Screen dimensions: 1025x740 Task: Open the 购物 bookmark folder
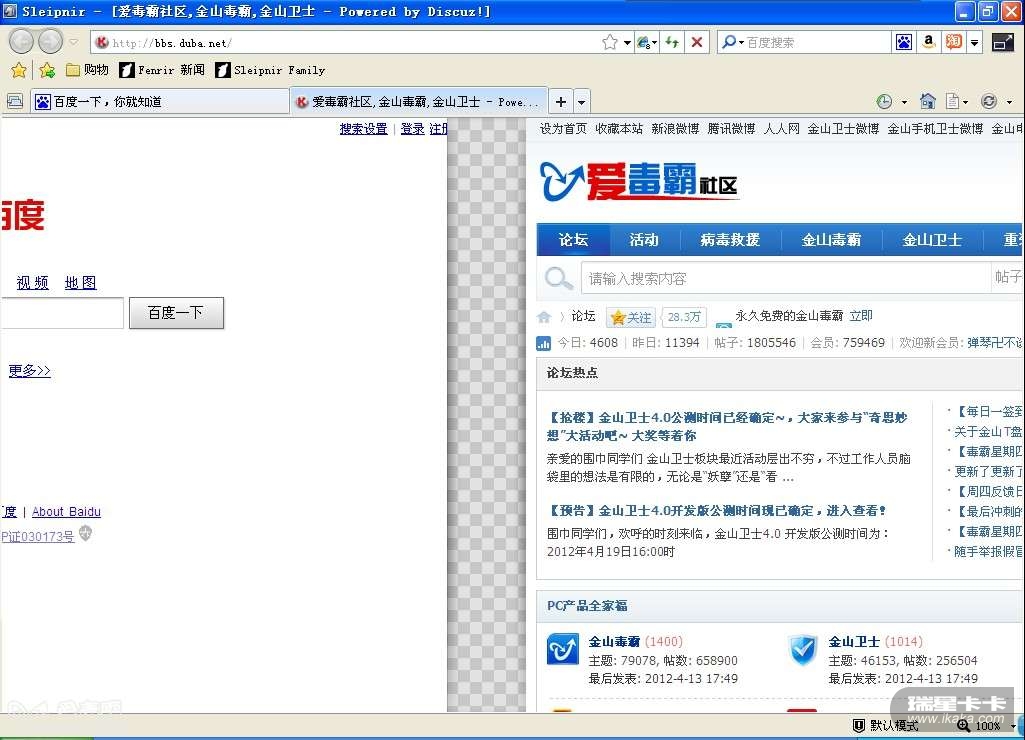tap(88, 70)
